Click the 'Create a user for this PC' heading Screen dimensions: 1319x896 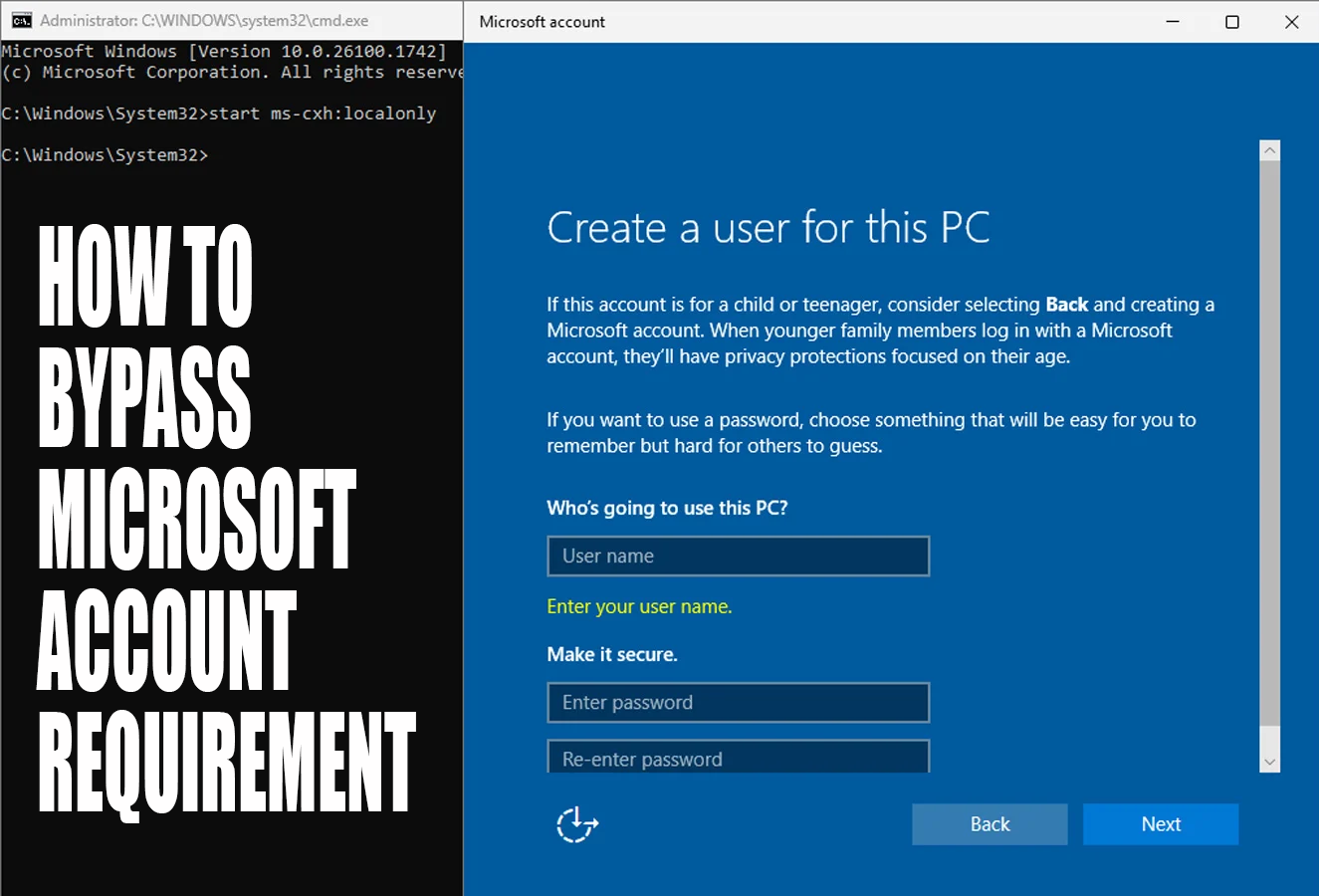tap(768, 227)
